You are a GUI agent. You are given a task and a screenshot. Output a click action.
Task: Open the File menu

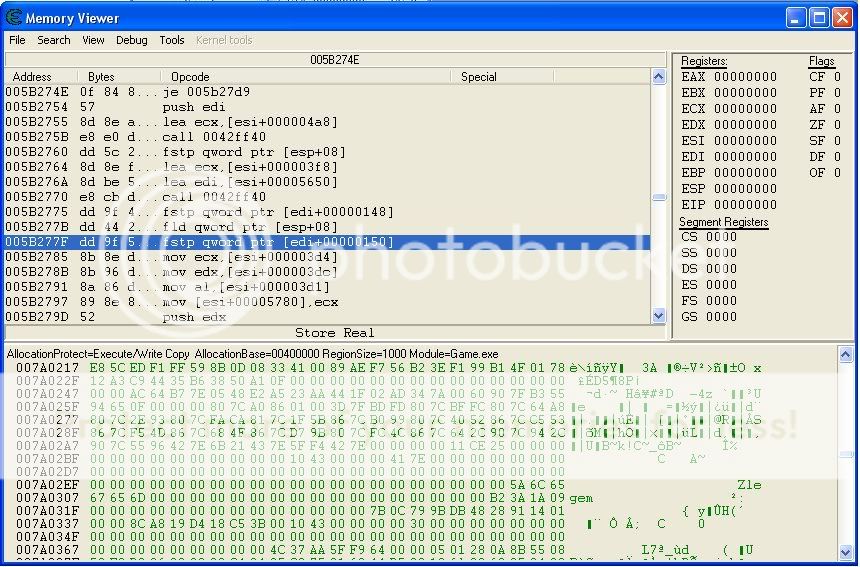(x=17, y=40)
